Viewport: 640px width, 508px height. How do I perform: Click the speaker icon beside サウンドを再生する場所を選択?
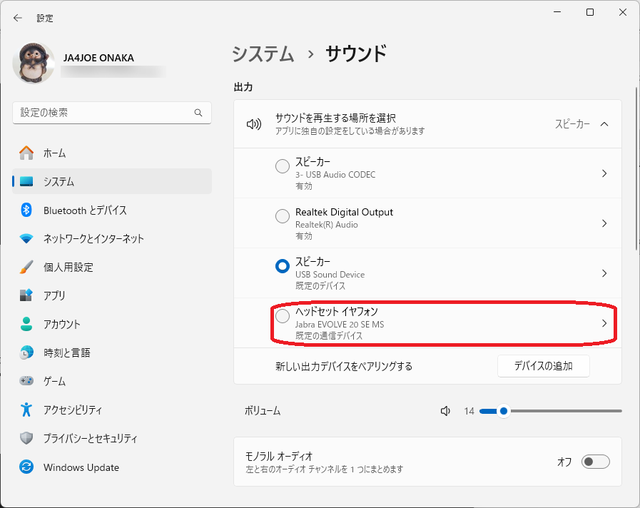253,124
